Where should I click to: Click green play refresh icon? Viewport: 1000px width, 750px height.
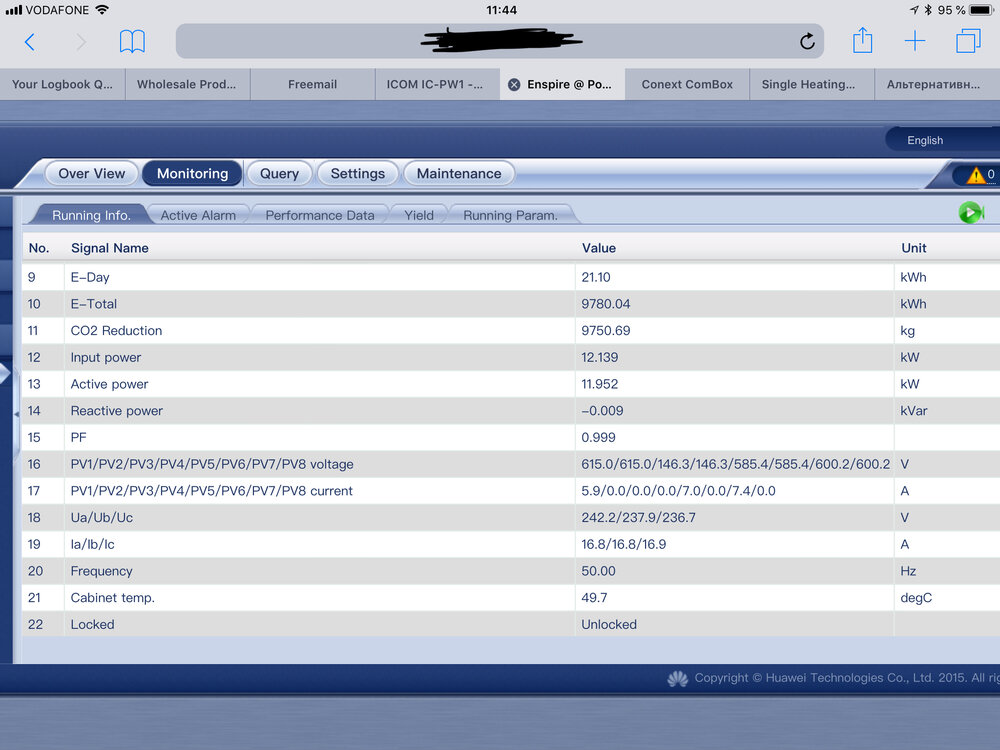(971, 212)
